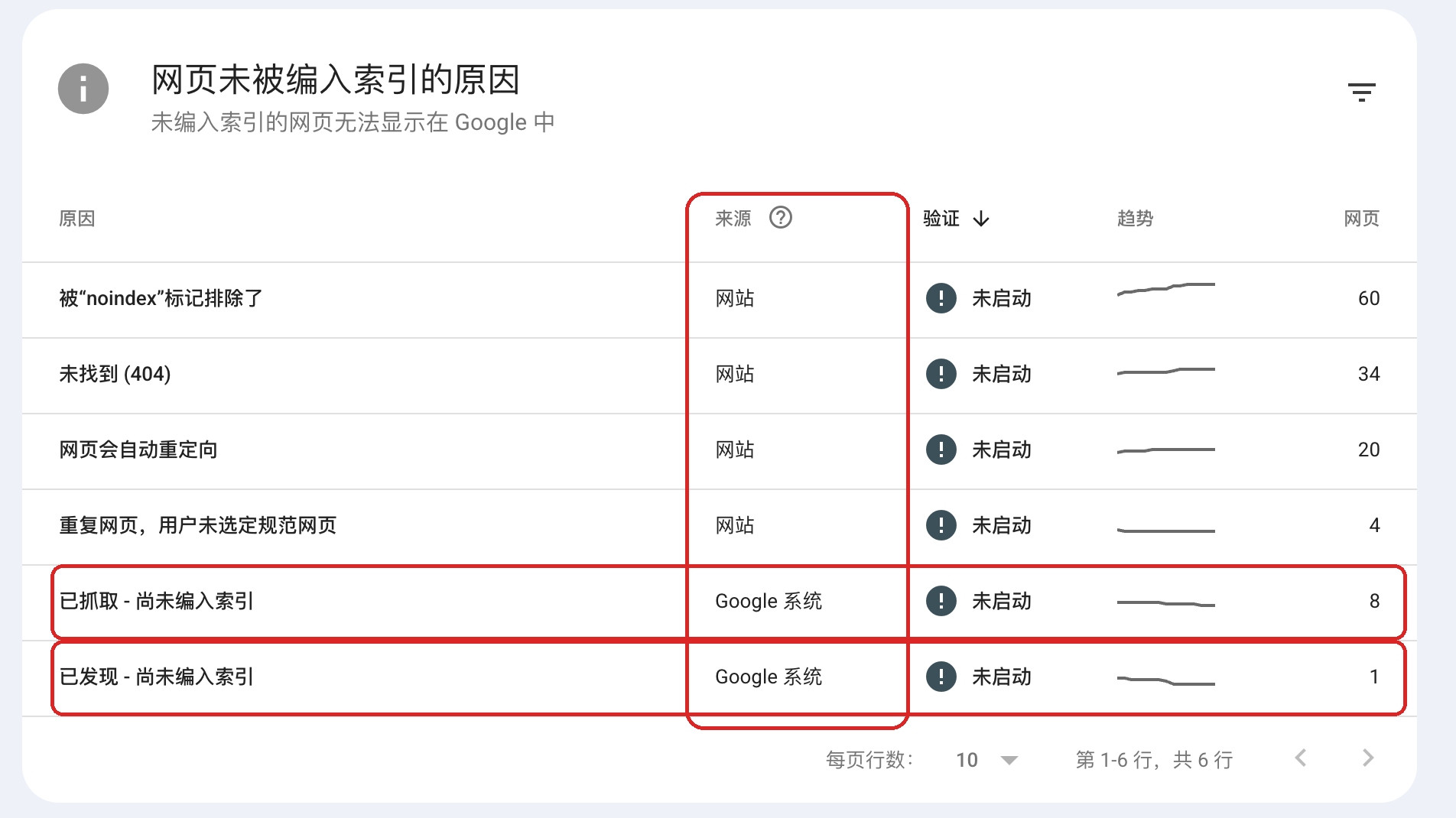
Task: Click the 网页 column header
Action: [x=1361, y=219]
